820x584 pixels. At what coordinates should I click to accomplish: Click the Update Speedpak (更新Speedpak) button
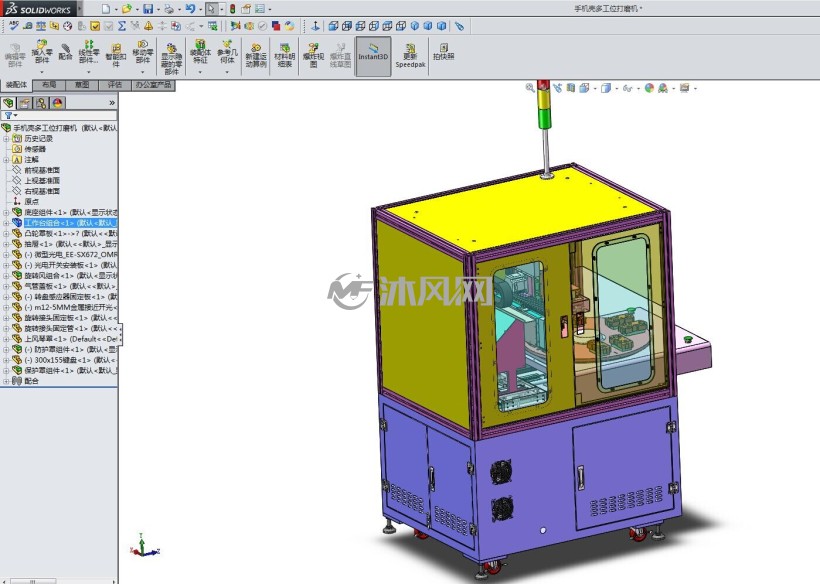click(411, 56)
